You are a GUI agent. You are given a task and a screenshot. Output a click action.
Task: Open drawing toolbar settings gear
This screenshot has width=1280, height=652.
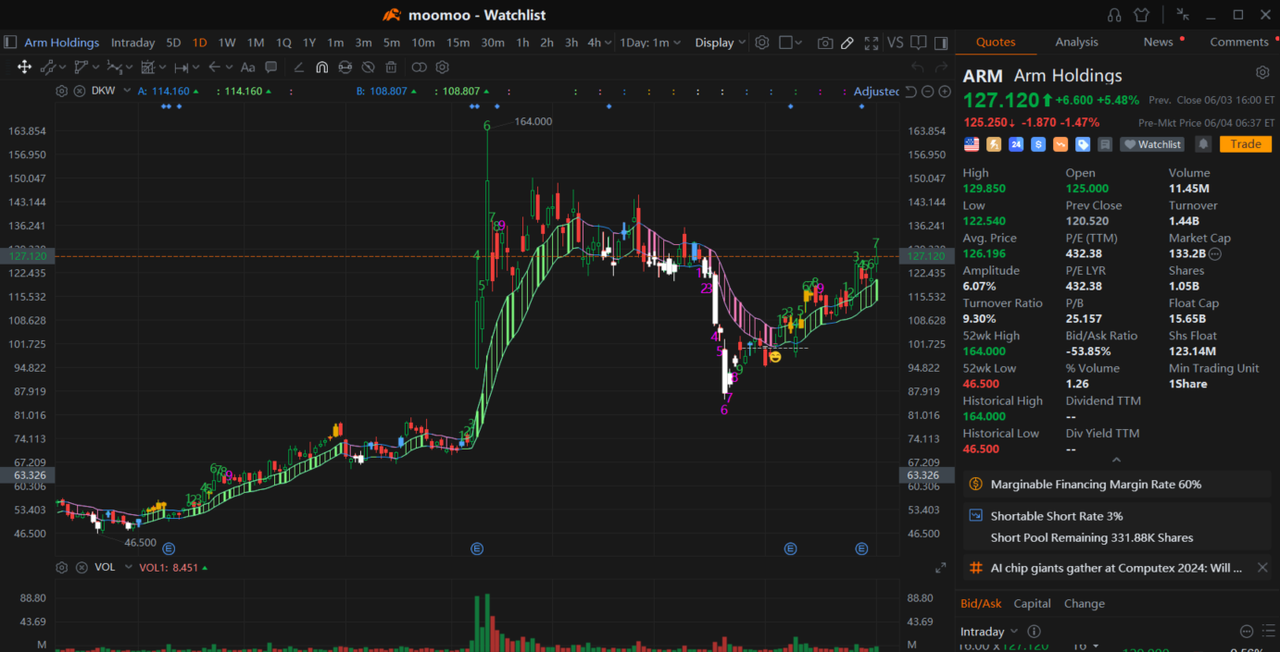[442, 67]
